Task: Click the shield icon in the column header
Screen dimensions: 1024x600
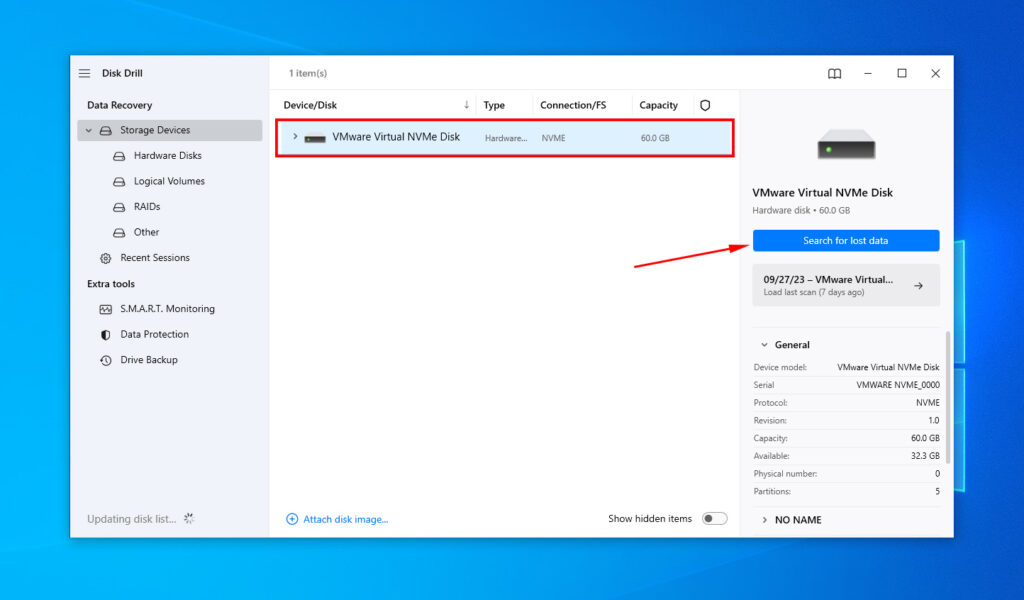Action: [705, 105]
